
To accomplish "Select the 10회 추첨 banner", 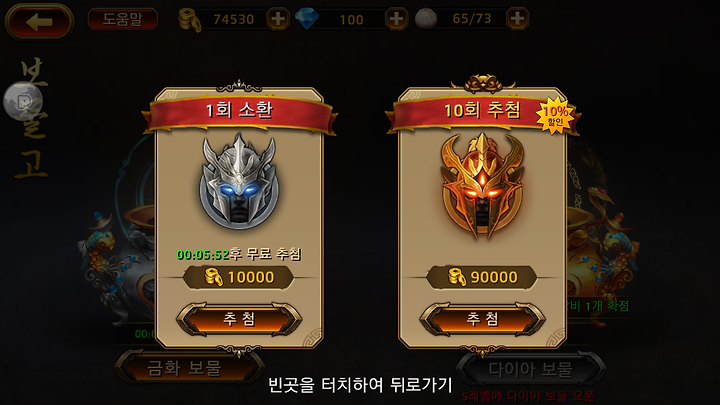I will (x=482, y=111).
